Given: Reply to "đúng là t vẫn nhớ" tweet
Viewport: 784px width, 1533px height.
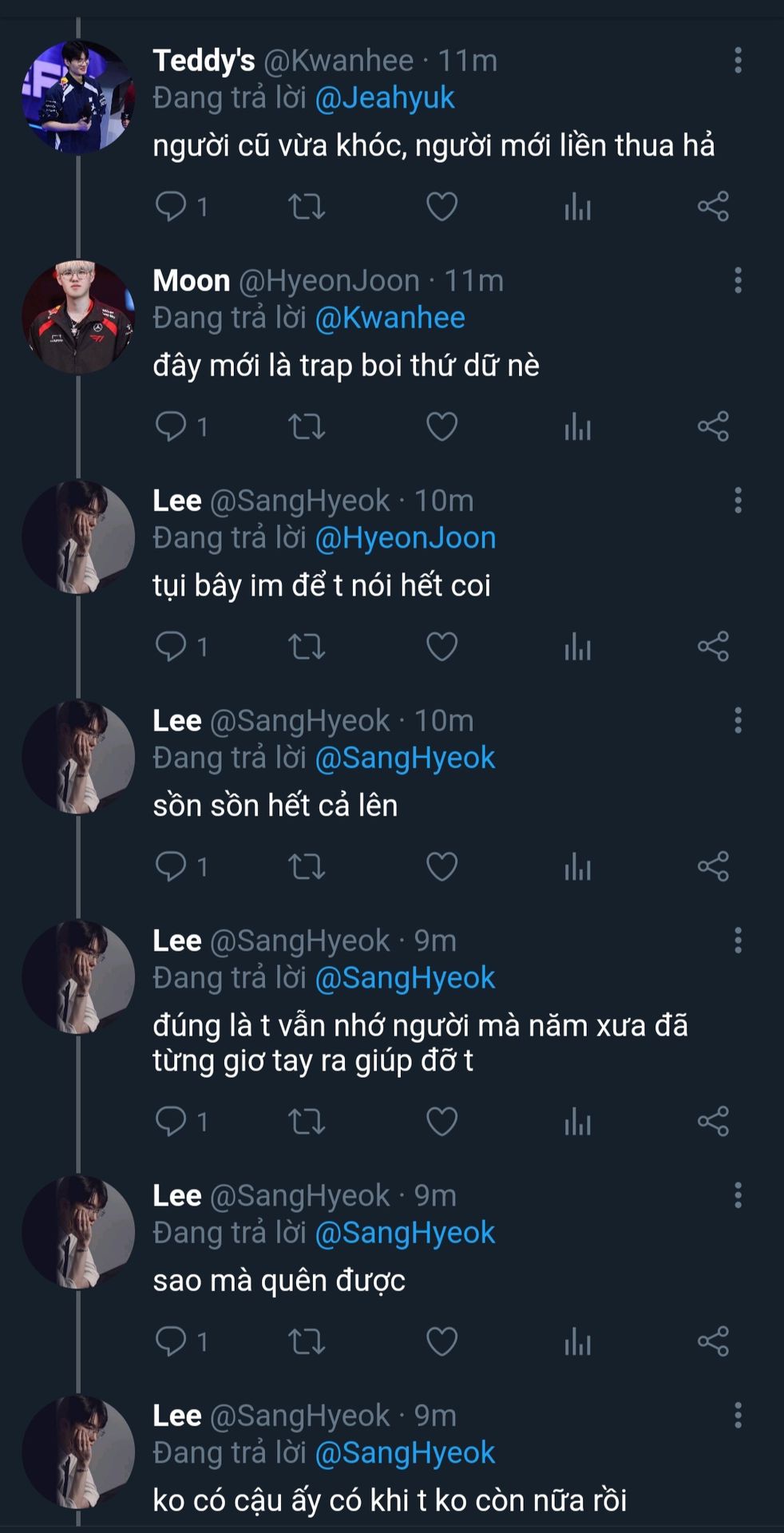Looking at the screenshot, I should pyautogui.click(x=171, y=1121).
